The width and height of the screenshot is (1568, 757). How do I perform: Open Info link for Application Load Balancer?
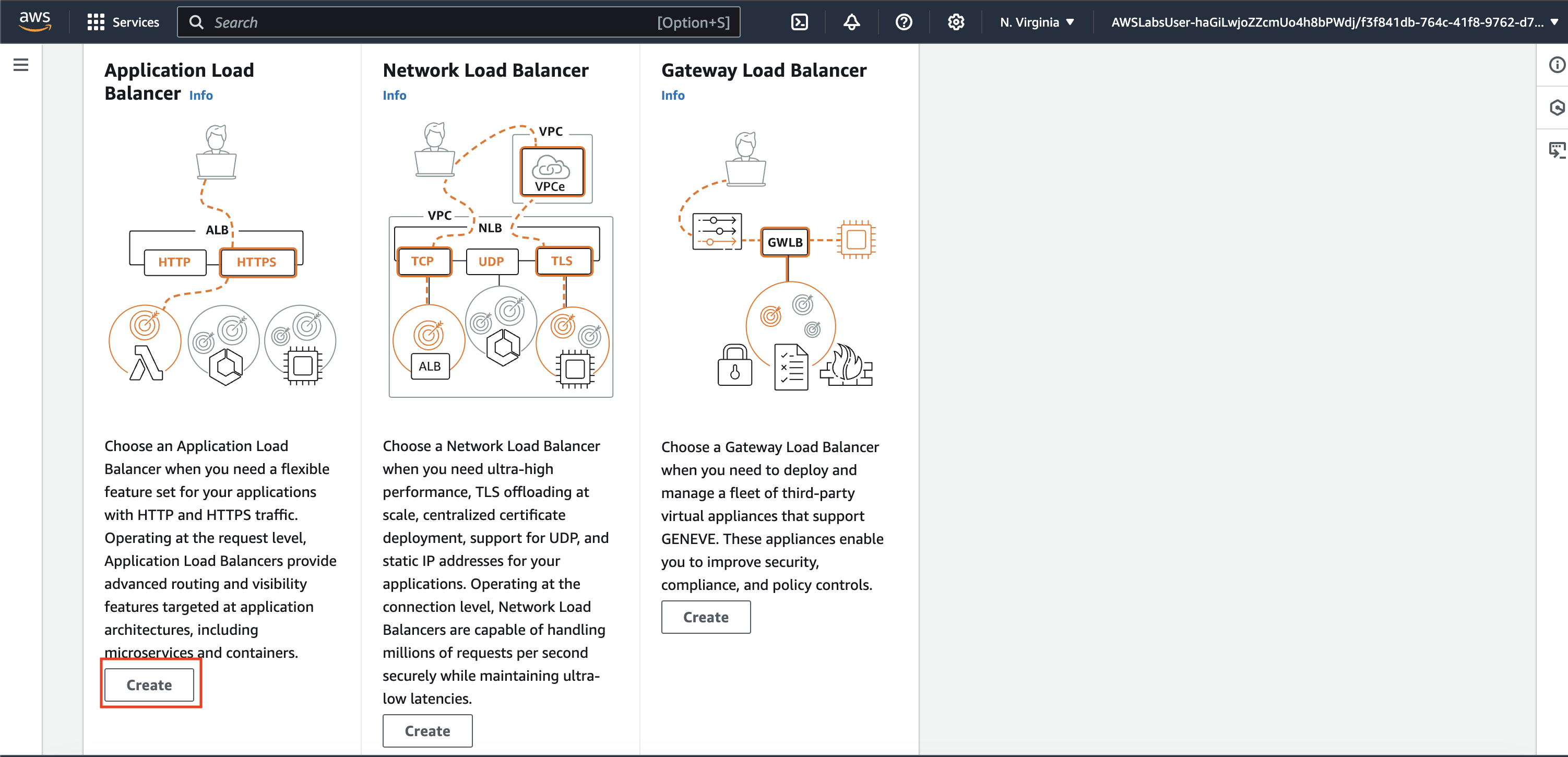tap(201, 96)
